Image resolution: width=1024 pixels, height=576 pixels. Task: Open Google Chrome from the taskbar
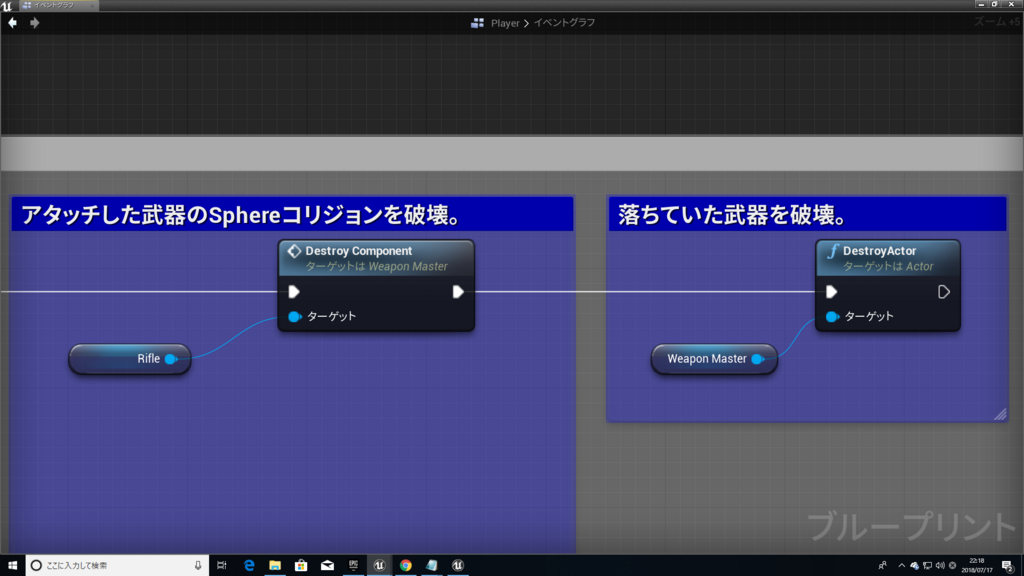click(404, 565)
